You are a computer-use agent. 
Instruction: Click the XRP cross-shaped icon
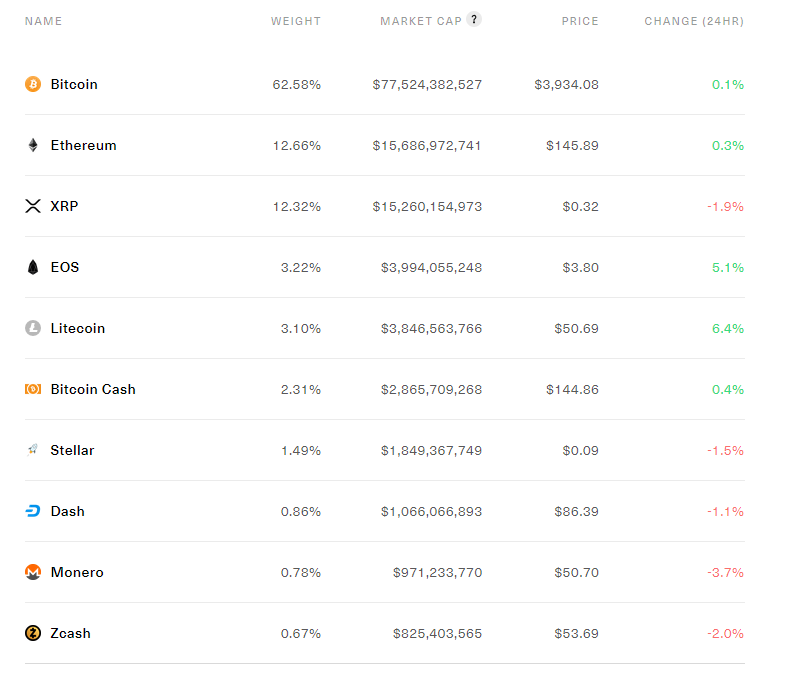tap(33, 207)
